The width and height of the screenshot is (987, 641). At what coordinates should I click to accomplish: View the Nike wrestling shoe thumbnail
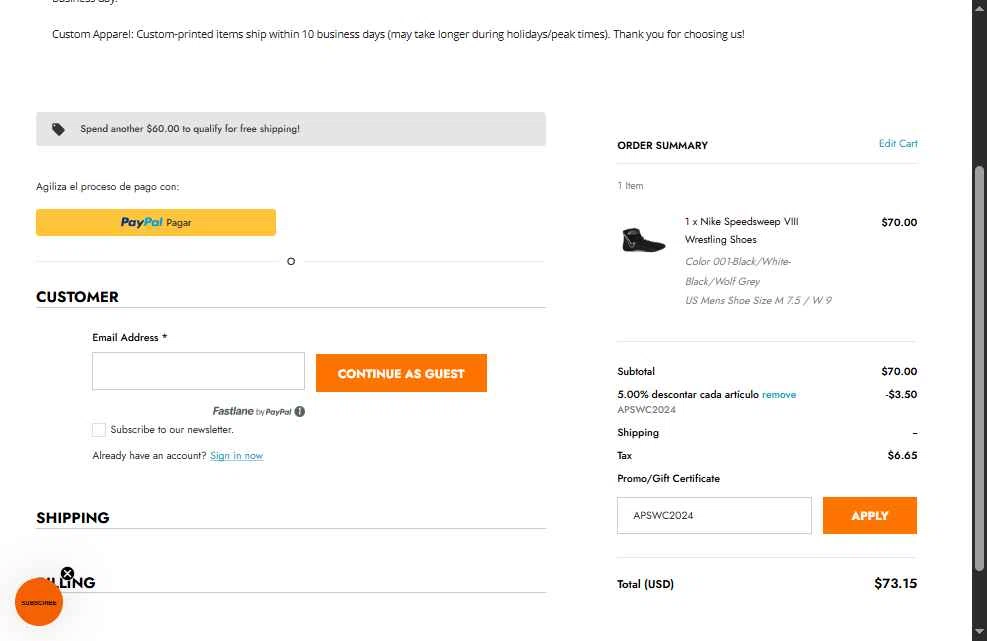[x=643, y=241]
